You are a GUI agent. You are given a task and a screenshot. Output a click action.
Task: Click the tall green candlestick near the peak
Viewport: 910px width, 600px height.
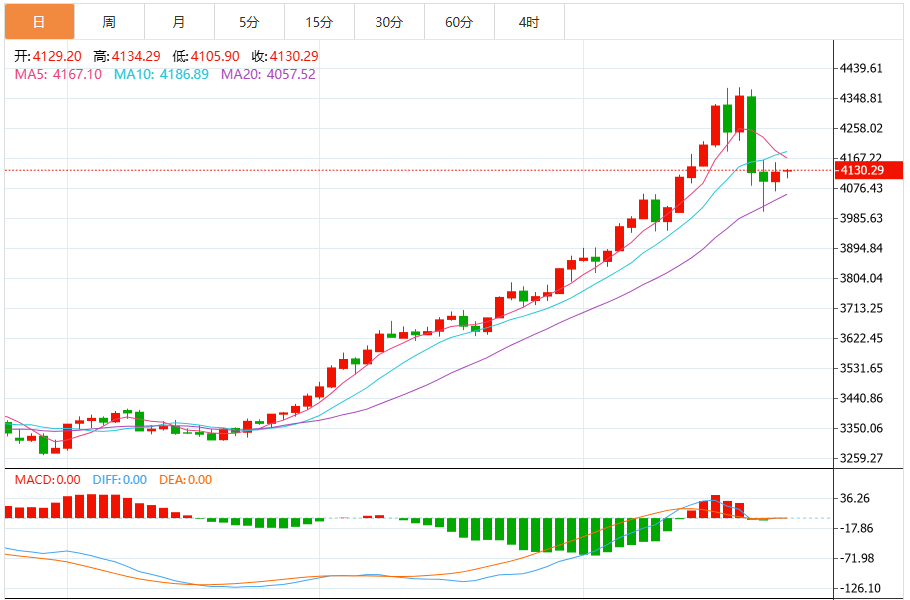pos(751,135)
